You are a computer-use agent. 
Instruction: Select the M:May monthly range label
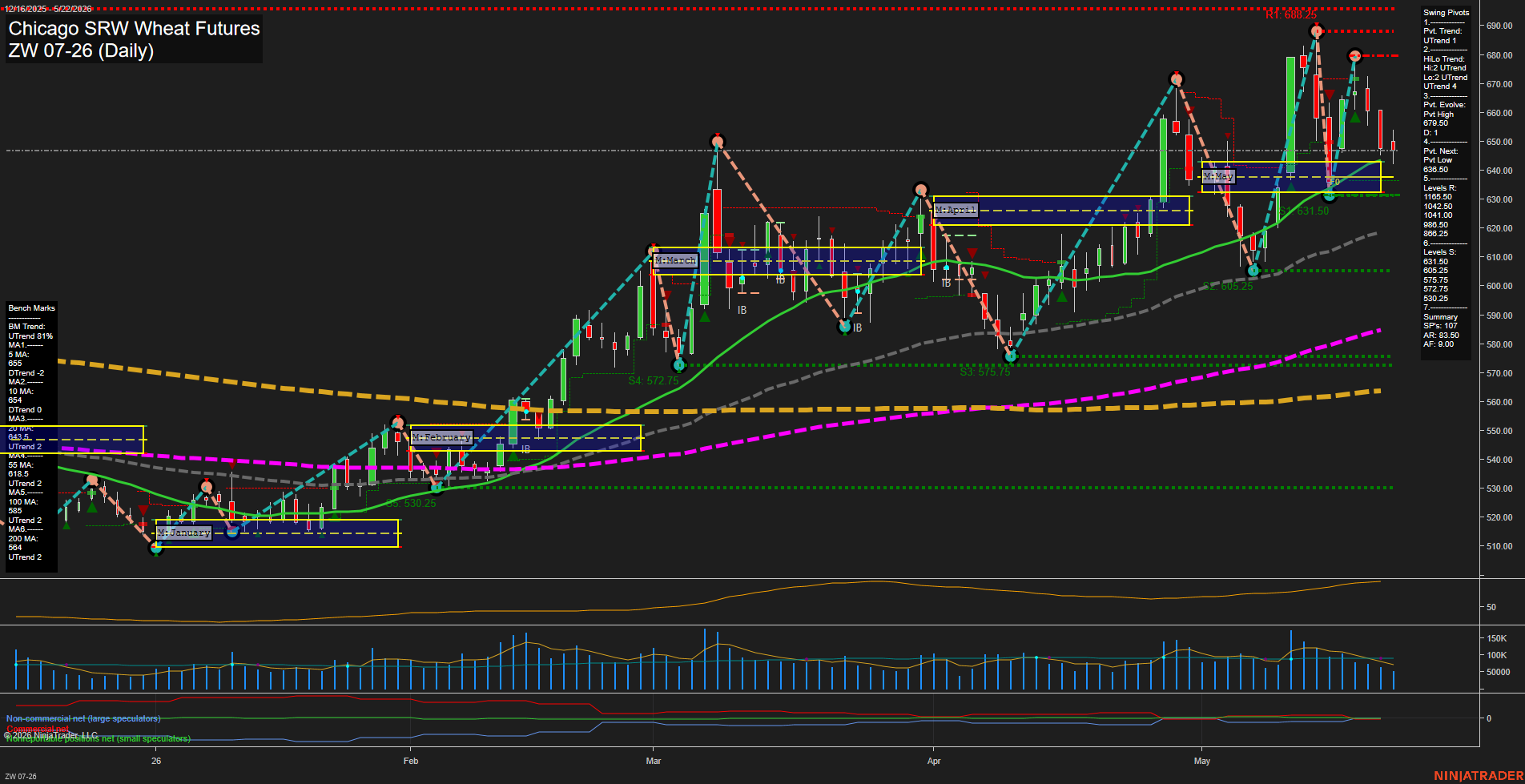(1218, 176)
